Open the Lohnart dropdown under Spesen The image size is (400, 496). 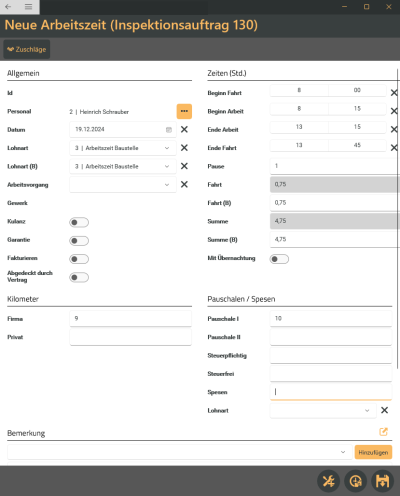(x=367, y=410)
